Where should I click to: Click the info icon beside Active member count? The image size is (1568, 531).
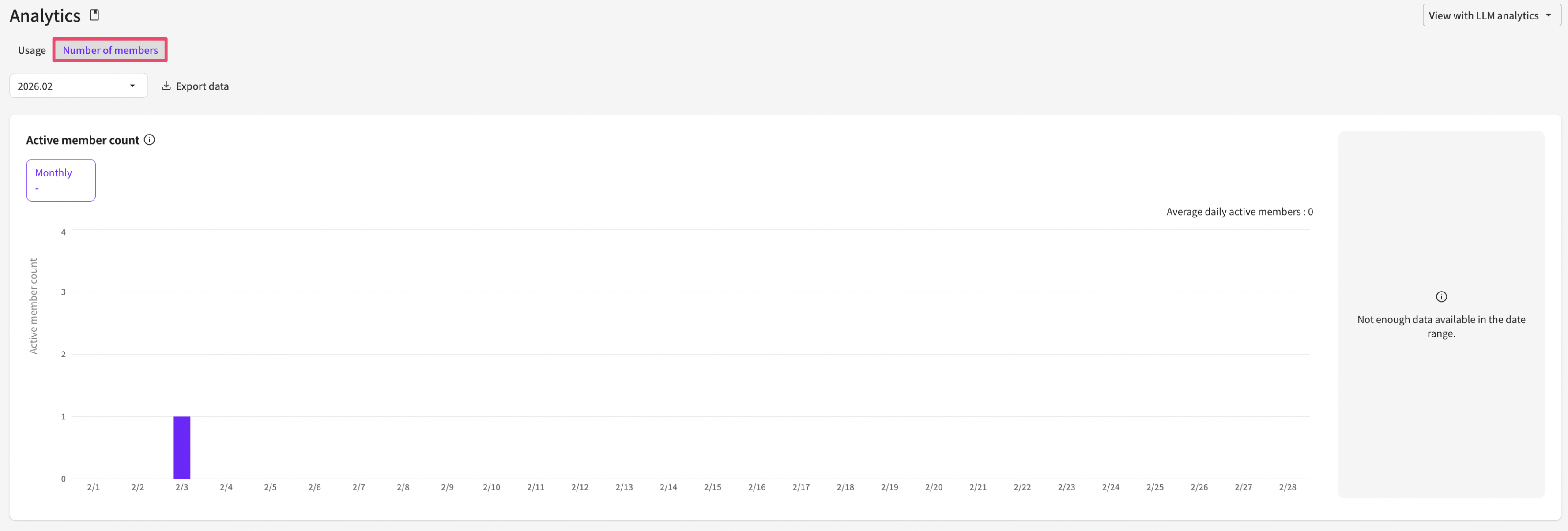(149, 140)
